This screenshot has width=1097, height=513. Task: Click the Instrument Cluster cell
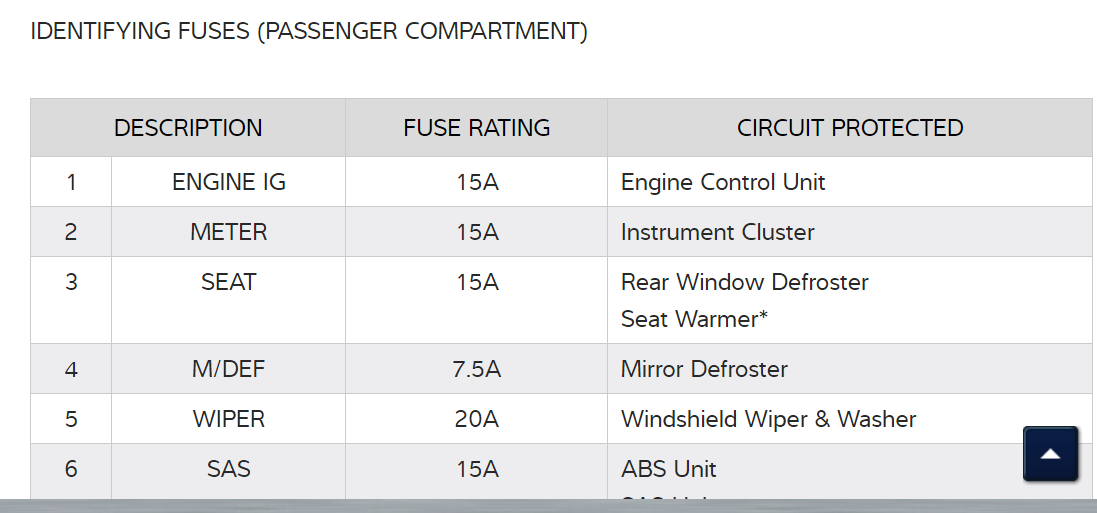pyautogui.click(x=717, y=232)
